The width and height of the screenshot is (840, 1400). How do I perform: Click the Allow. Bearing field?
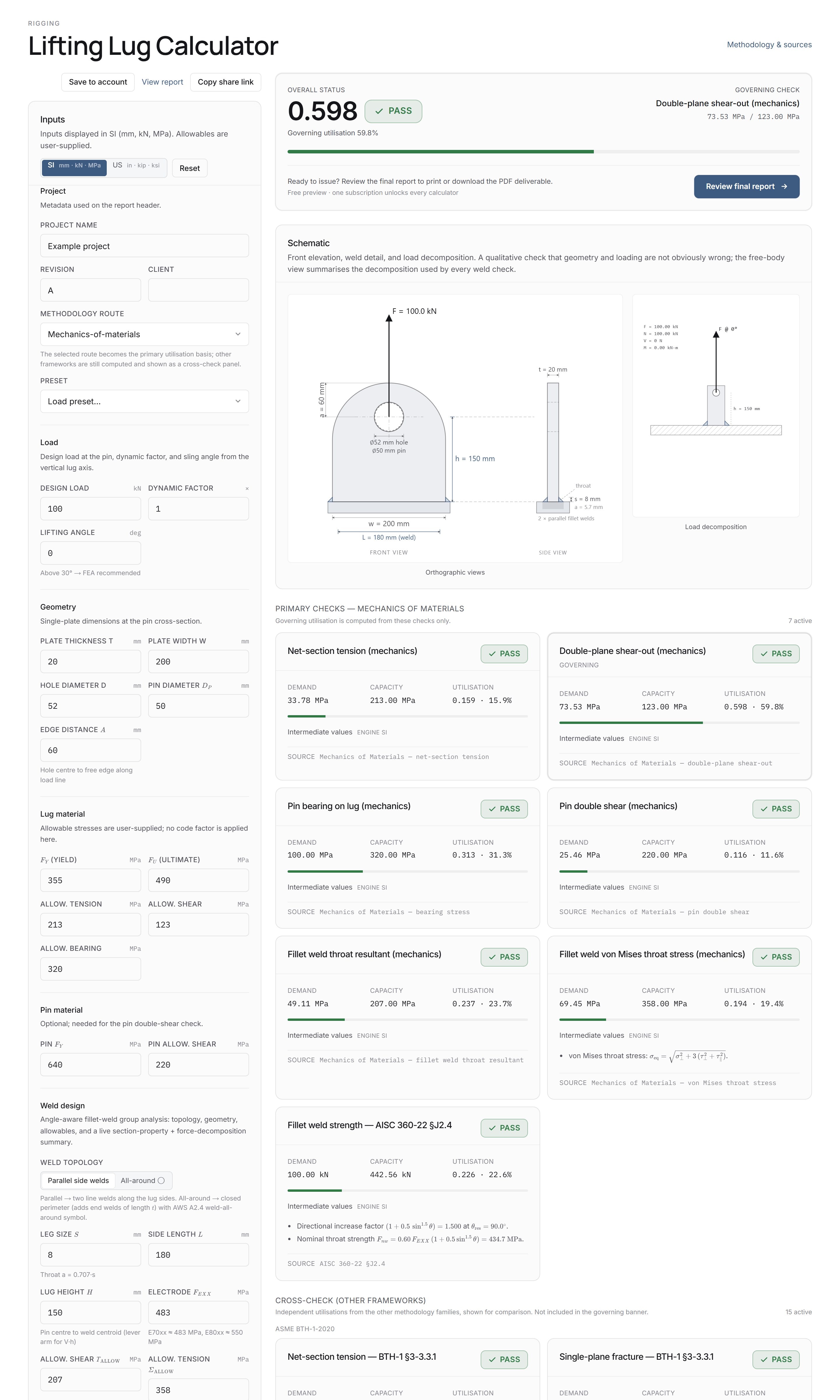click(x=91, y=969)
